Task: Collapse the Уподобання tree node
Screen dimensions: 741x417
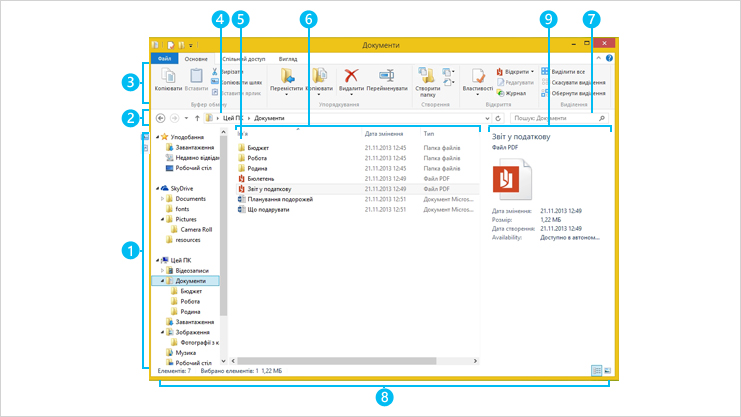Action: pos(157,137)
